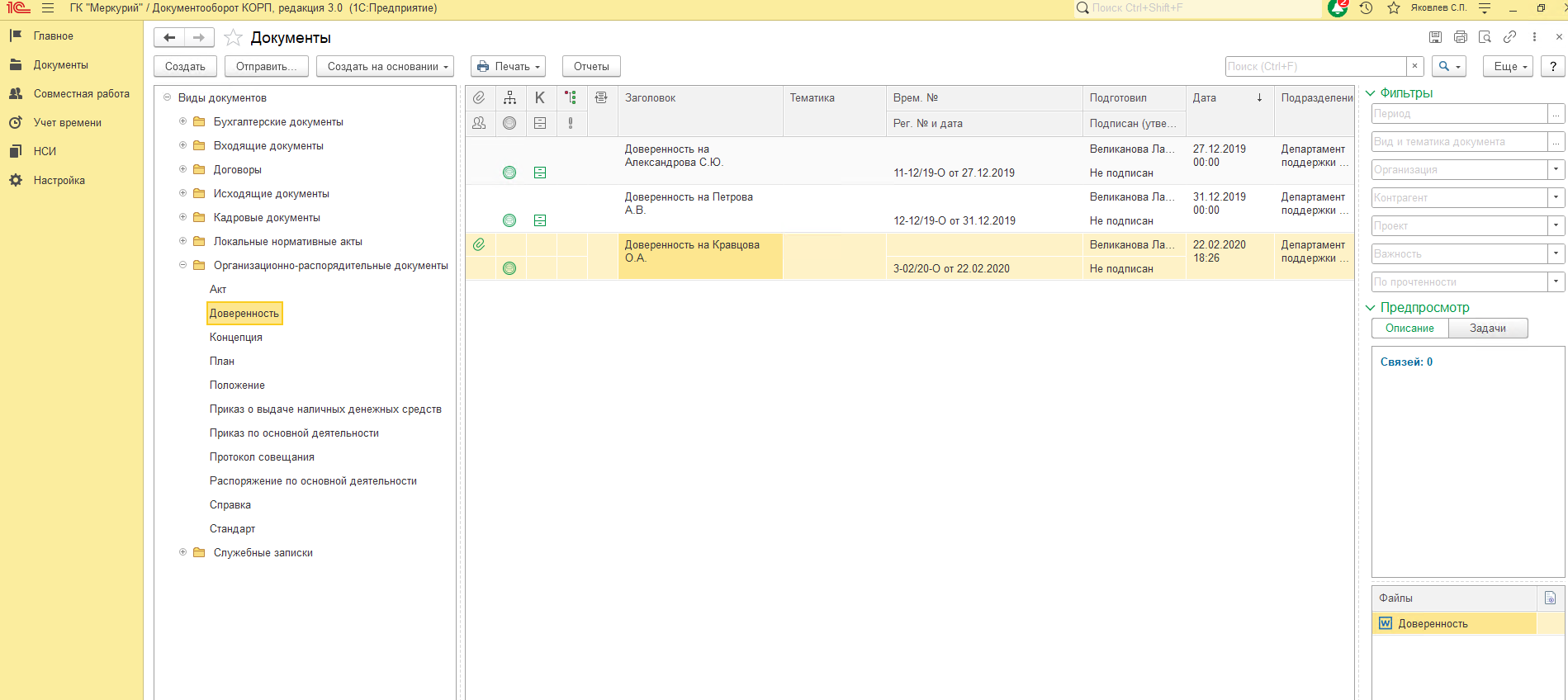Click the back navigation arrow button
Screen dimensions: 1568x700
(169, 38)
